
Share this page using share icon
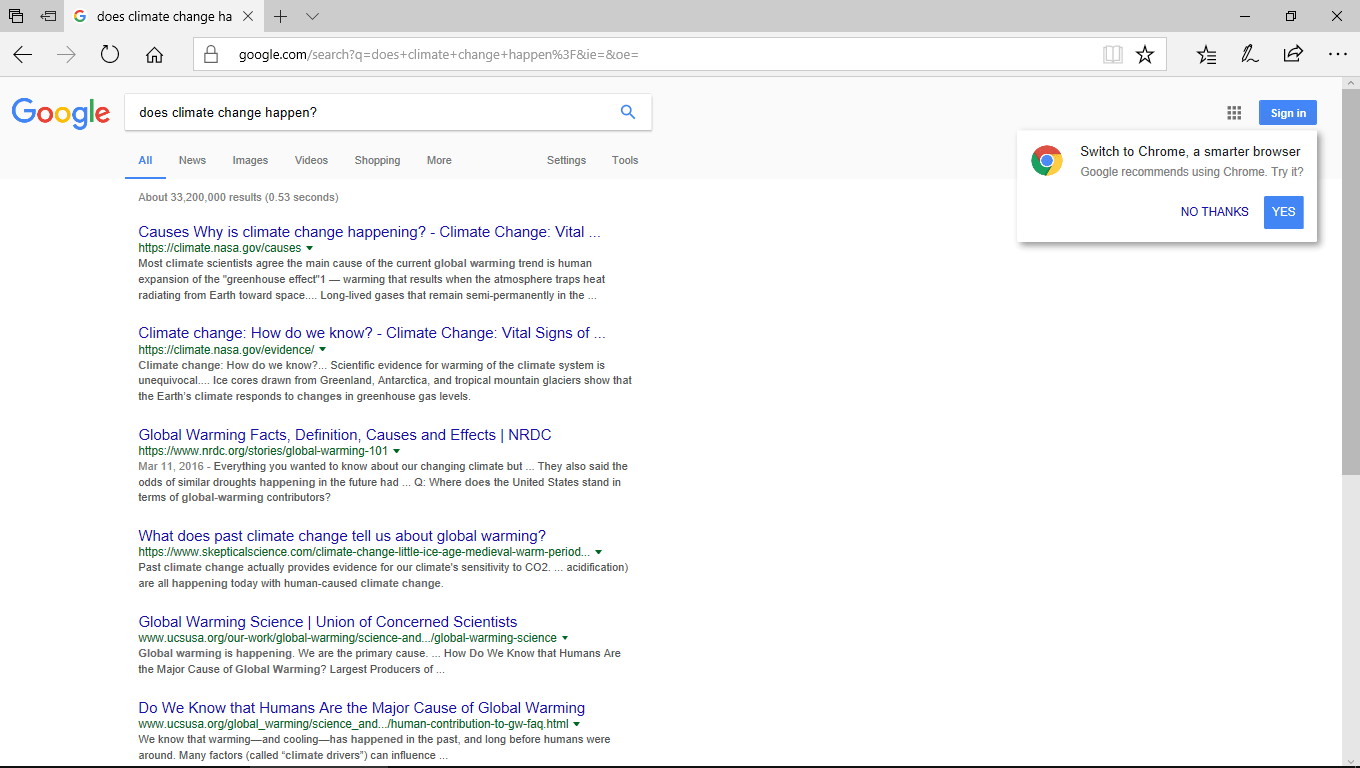click(x=1293, y=54)
